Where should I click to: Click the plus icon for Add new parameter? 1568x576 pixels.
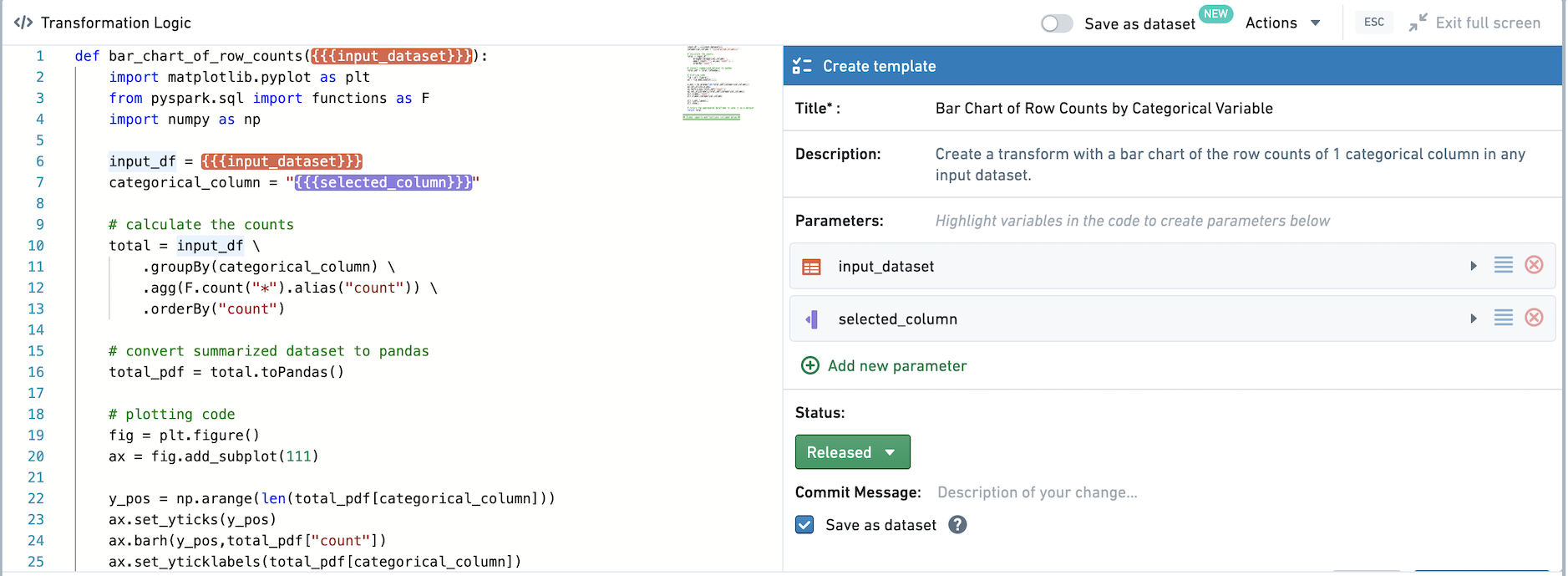810,365
